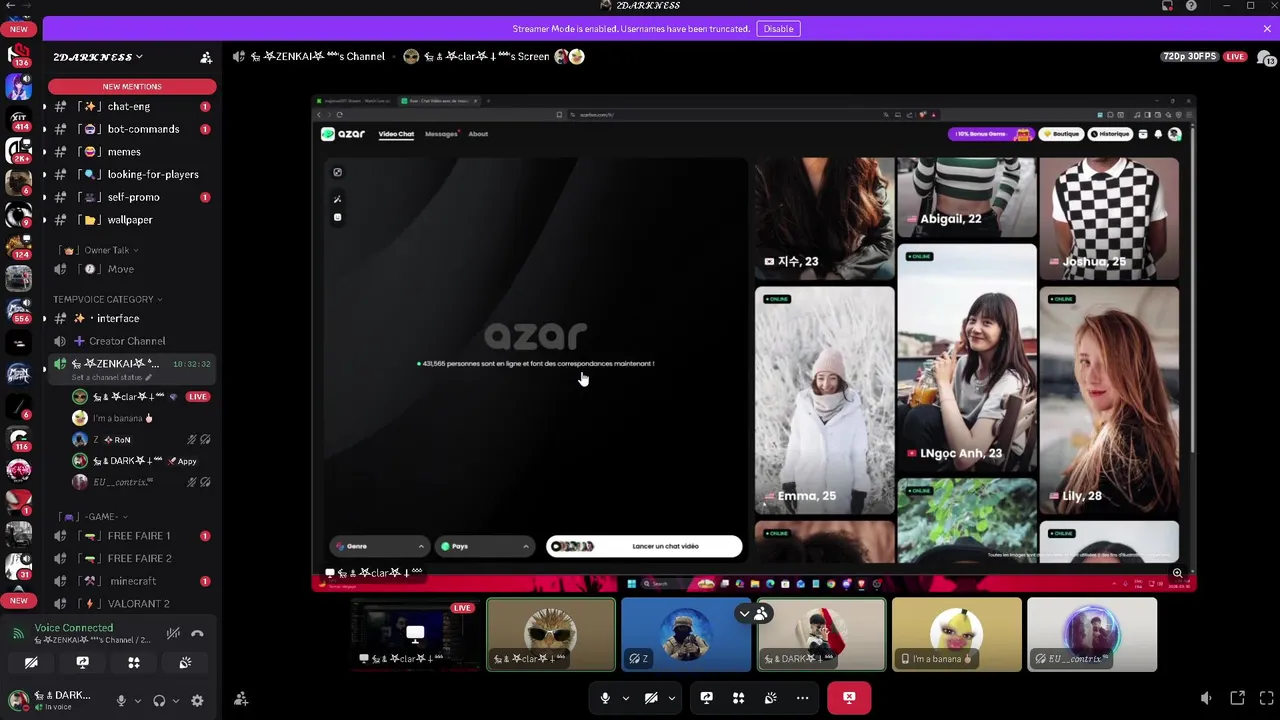Open the About tab on the Azar site

coord(478,134)
